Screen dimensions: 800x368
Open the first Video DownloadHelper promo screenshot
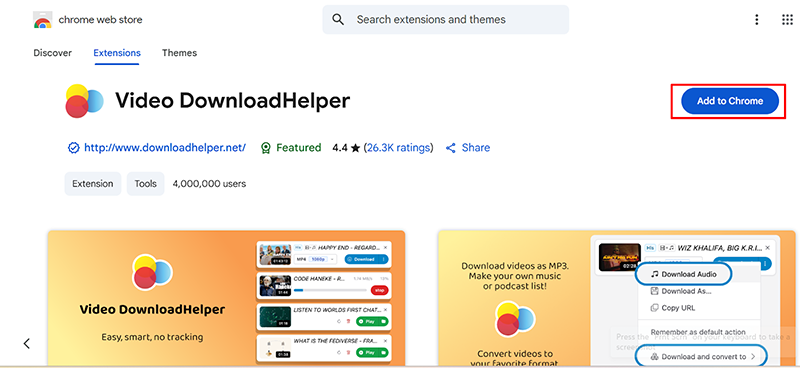(x=227, y=299)
